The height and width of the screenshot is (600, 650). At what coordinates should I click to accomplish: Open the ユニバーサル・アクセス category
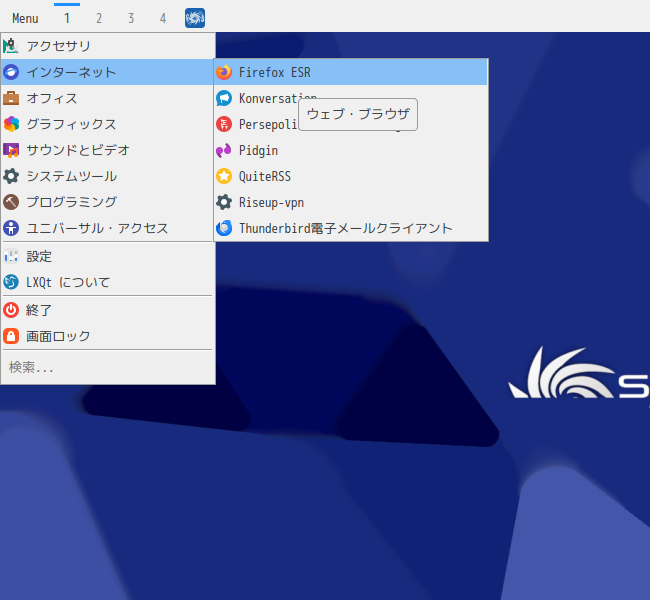[107, 228]
